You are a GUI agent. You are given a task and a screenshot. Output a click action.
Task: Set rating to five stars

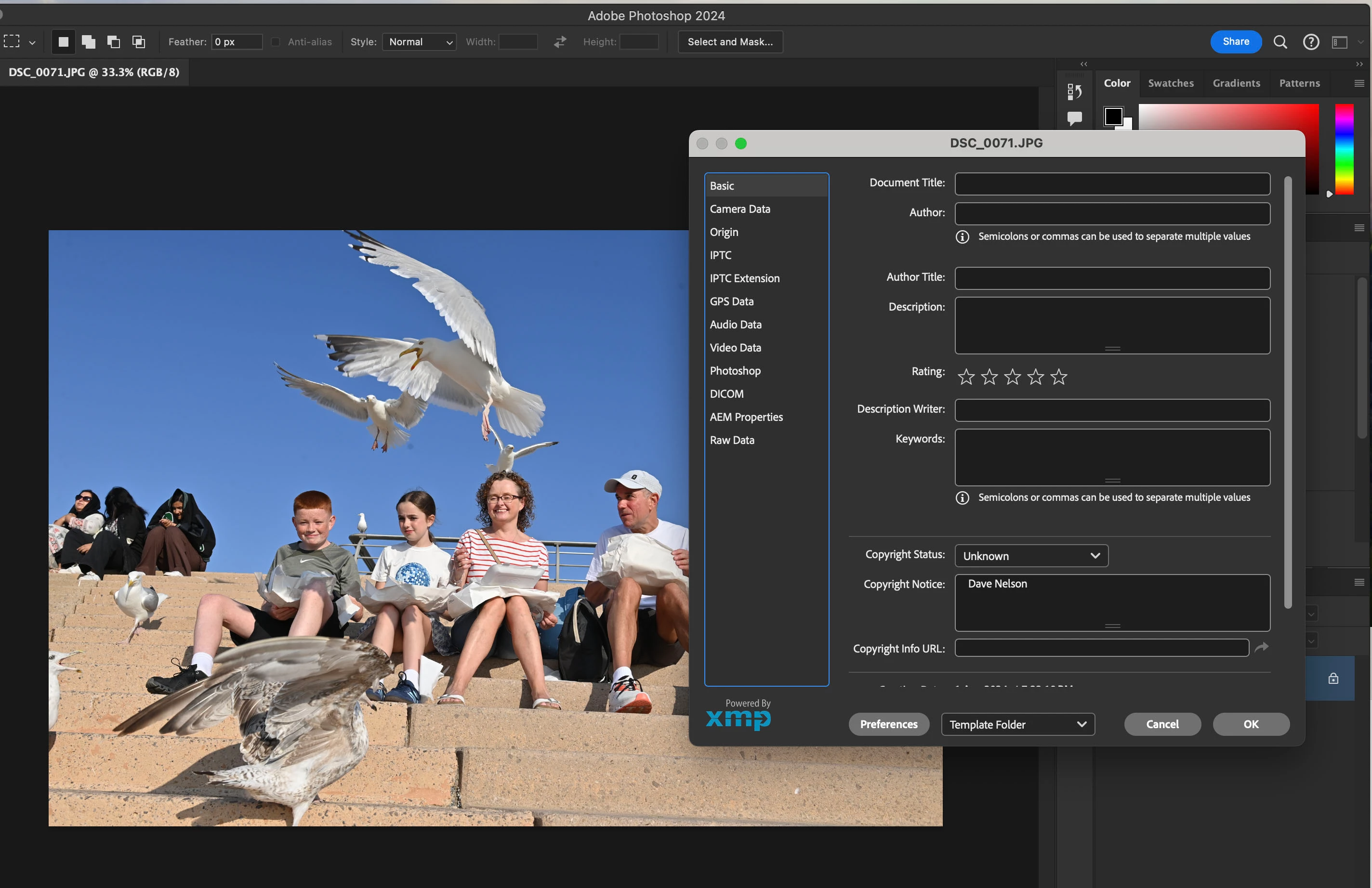tap(1058, 377)
